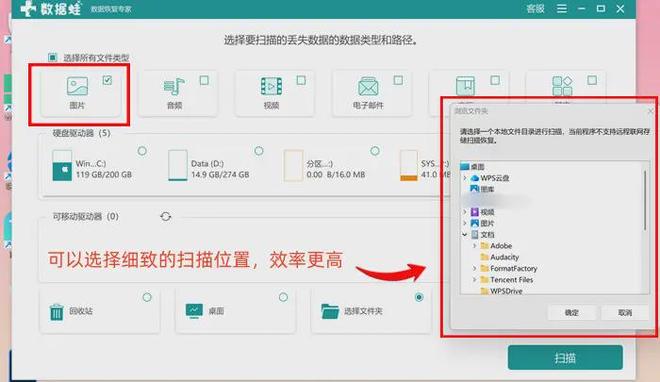
Task: Start scanning with the 扫描 button
Action: 565,358
